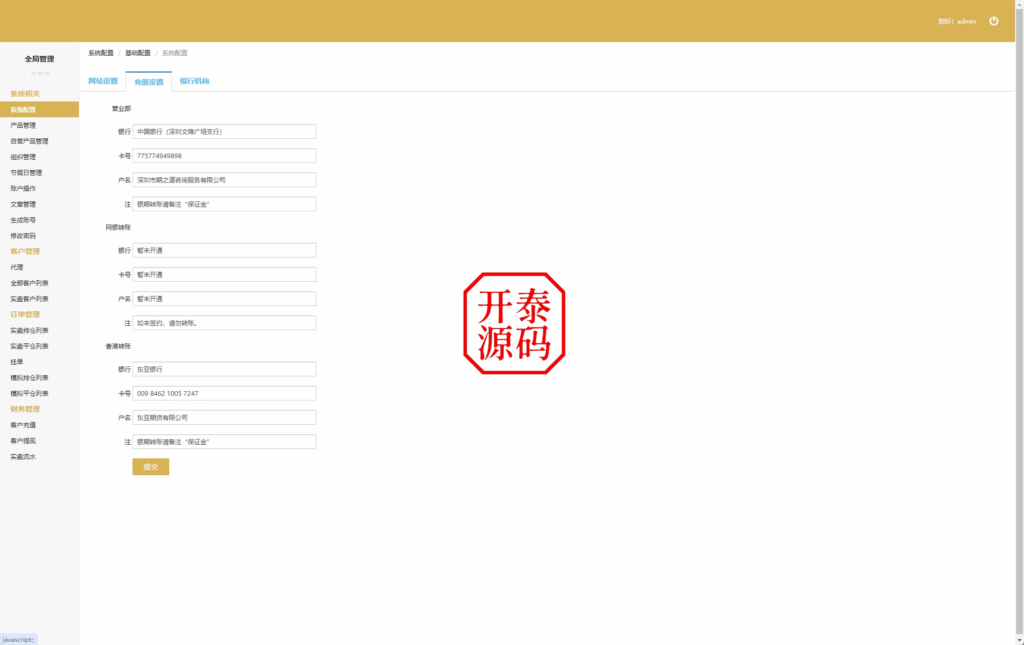This screenshot has width=1024, height=645.
Task: Click the 基础配置 breadcrumb link
Action: coord(138,53)
